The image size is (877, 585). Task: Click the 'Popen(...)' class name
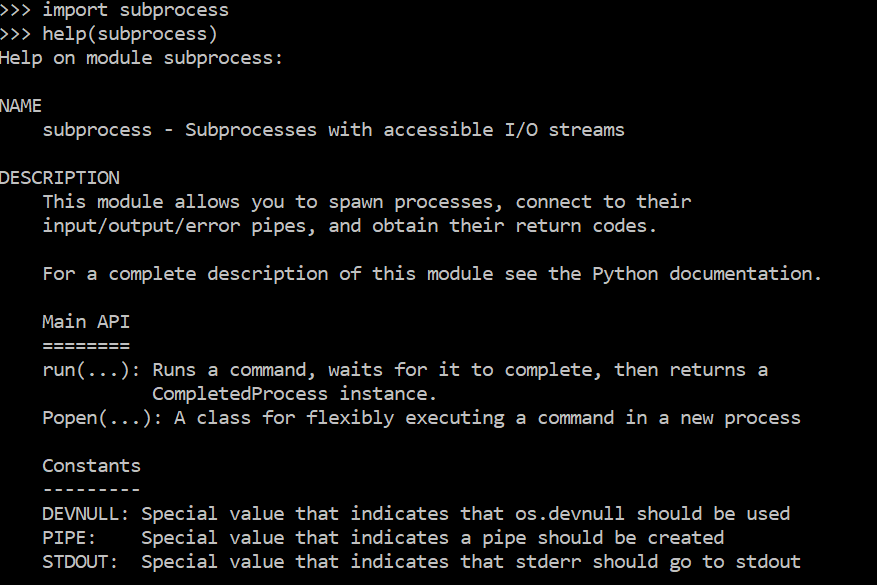point(97,418)
